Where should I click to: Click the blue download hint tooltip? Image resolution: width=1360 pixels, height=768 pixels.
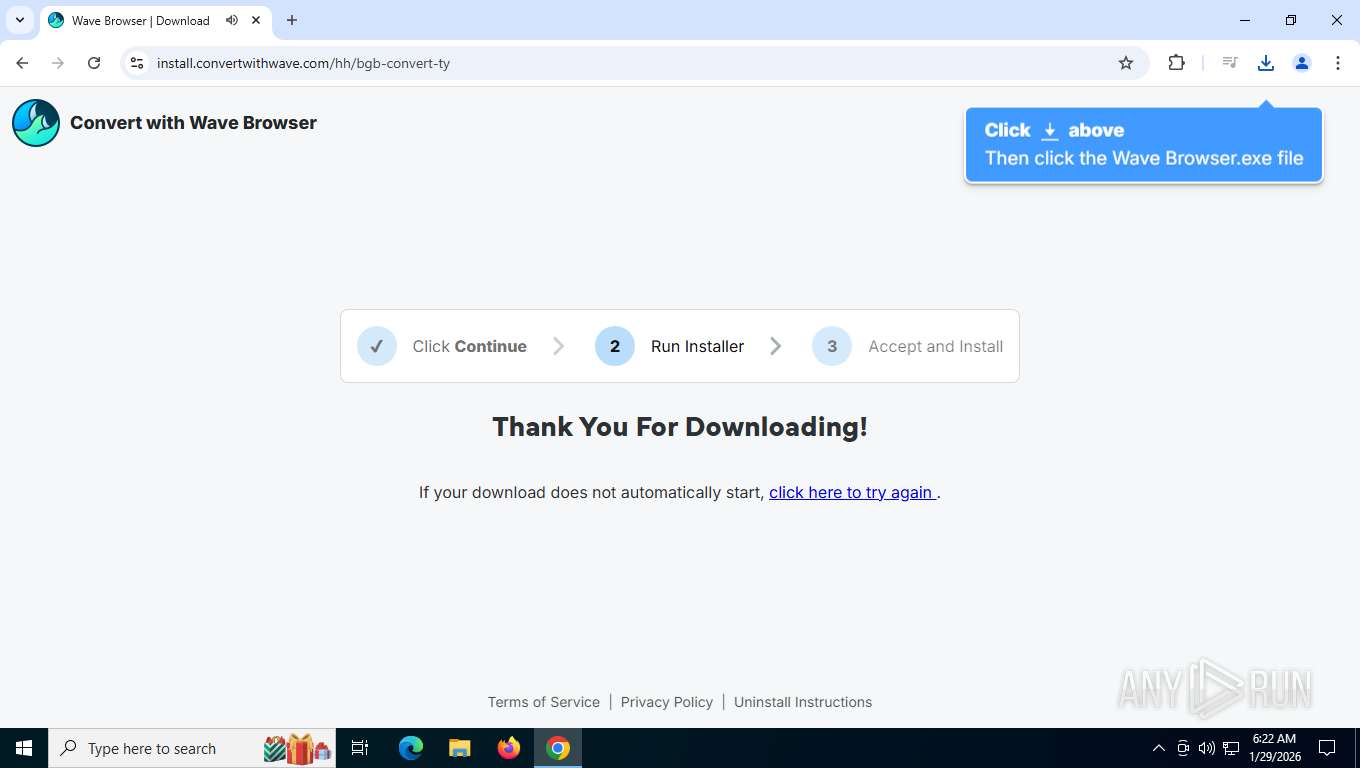[x=1144, y=145]
